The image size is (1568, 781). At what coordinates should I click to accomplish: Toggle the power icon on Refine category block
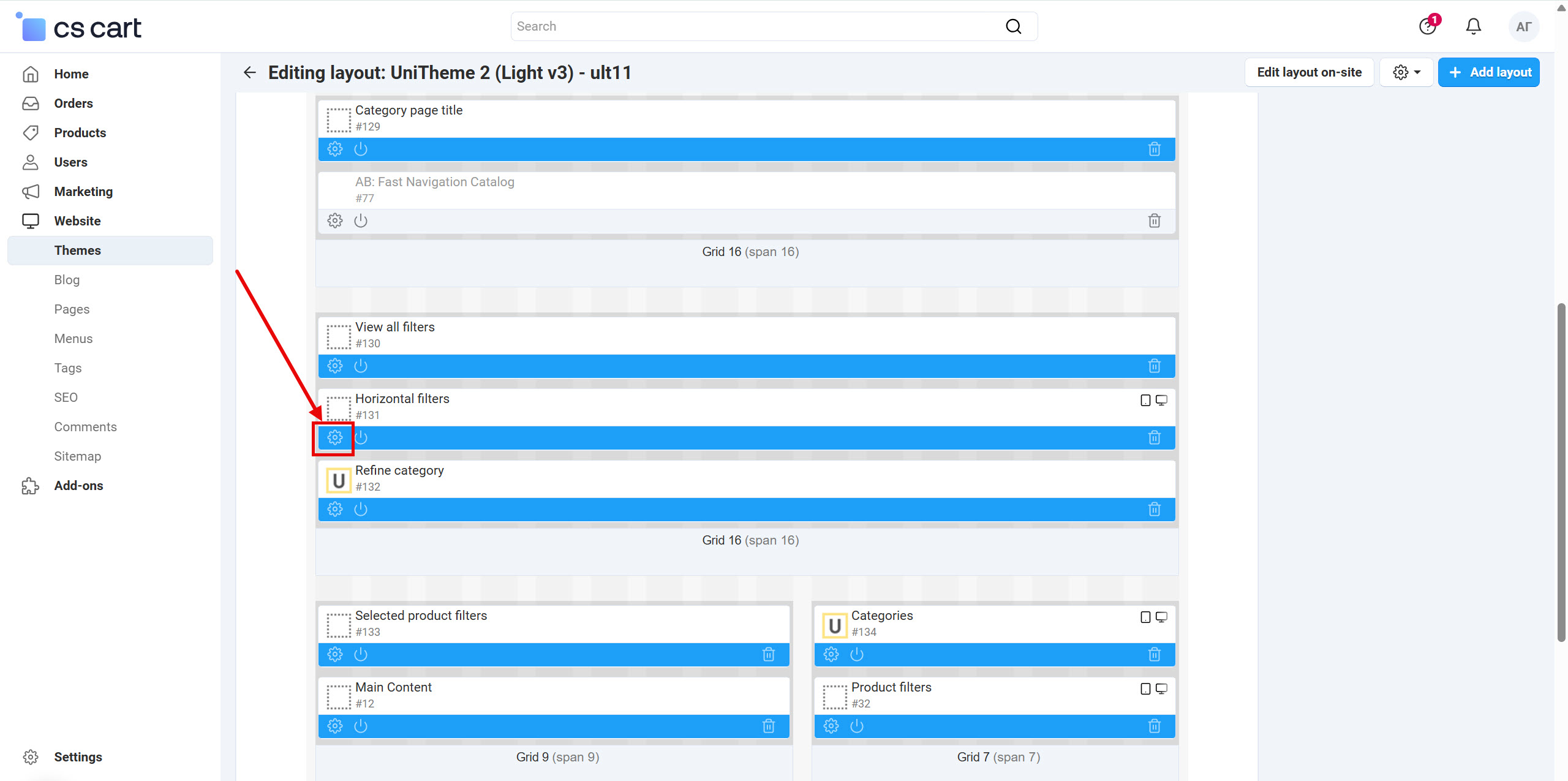[360, 508]
